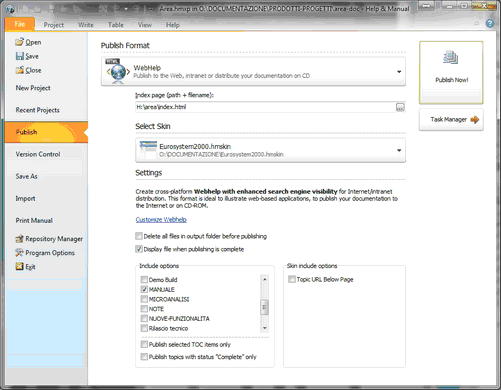Select New Project in the File menu
Screen dimensions: 501x390
tap(33, 88)
